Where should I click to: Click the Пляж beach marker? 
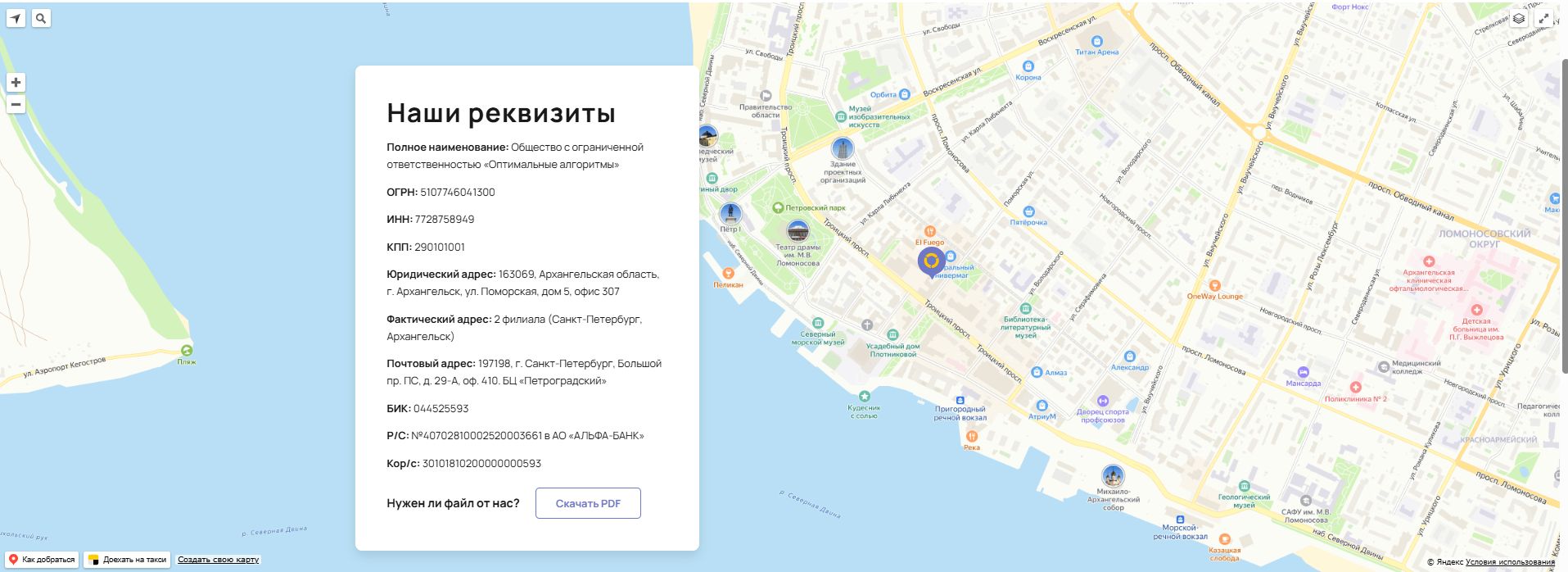tap(187, 351)
